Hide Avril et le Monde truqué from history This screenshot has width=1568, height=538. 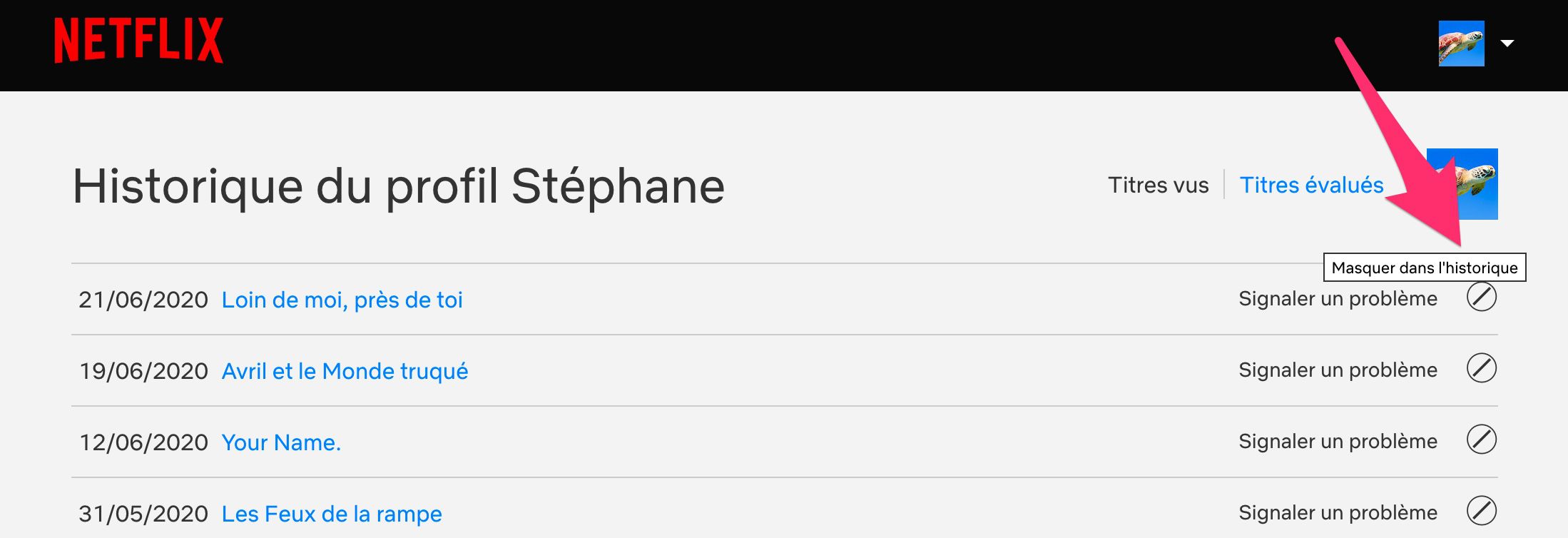click(x=1481, y=368)
